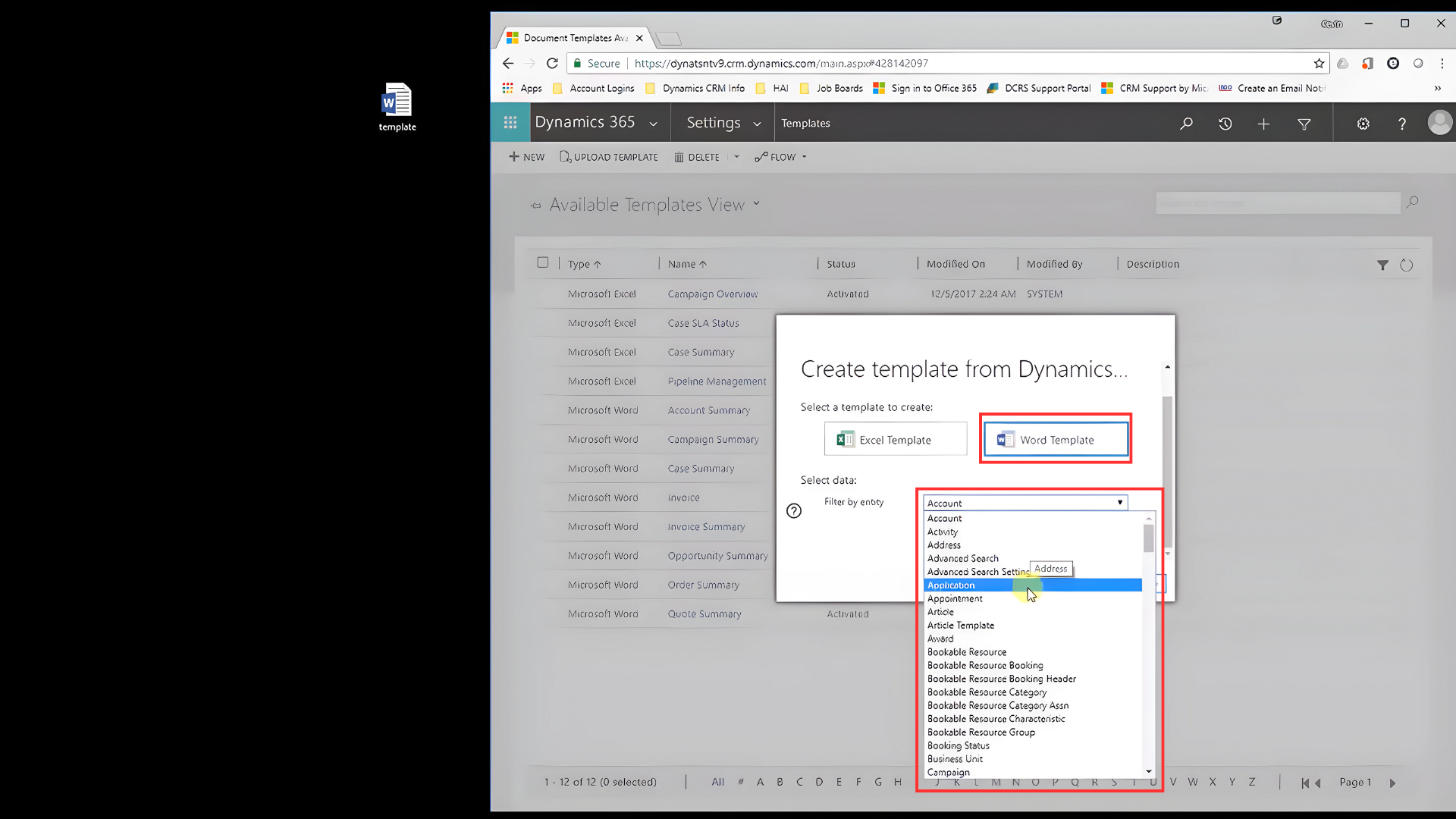Click the quick create plus icon
The width and height of the screenshot is (1456, 819).
[1263, 124]
